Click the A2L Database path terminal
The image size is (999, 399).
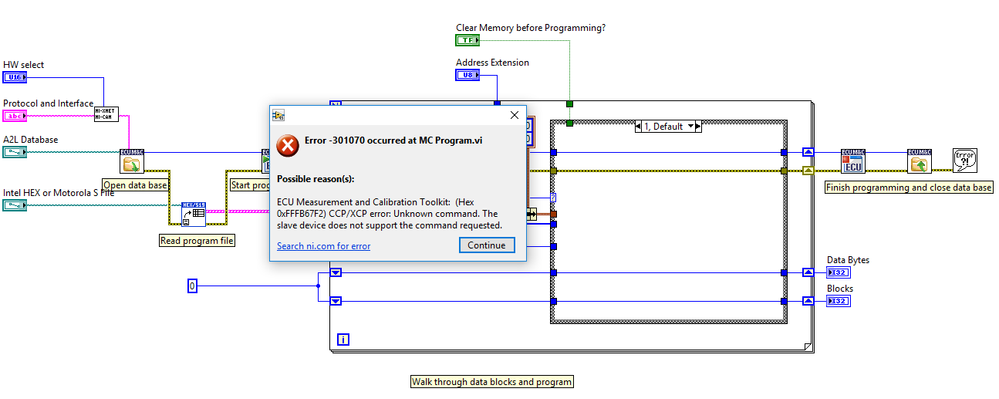pos(15,152)
